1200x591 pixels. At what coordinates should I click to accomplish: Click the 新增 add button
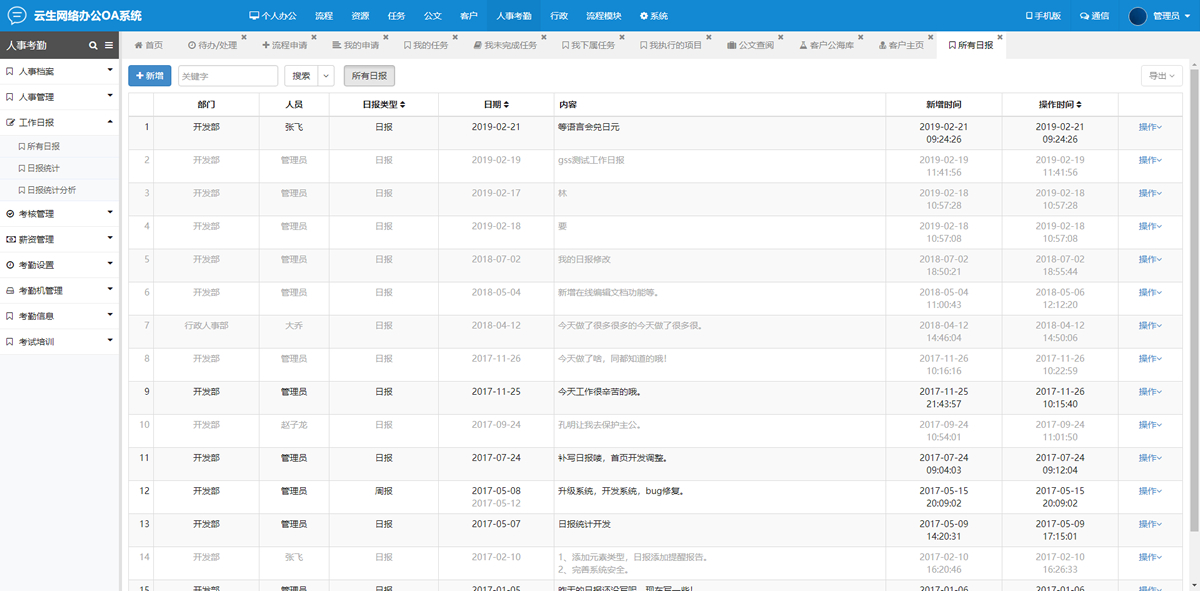[149, 76]
